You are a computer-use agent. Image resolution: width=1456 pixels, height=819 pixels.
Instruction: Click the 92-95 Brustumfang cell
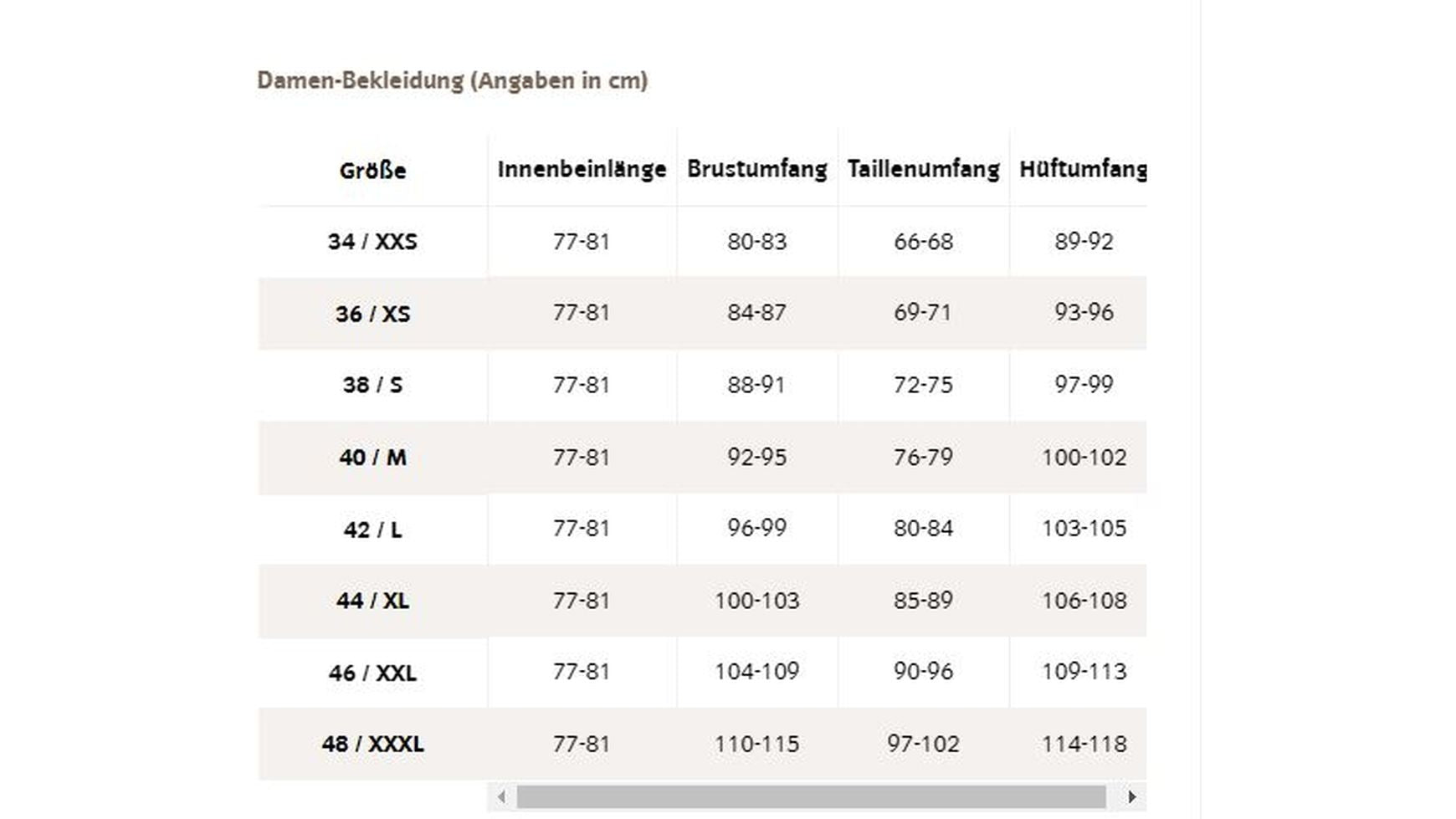(756, 458)
